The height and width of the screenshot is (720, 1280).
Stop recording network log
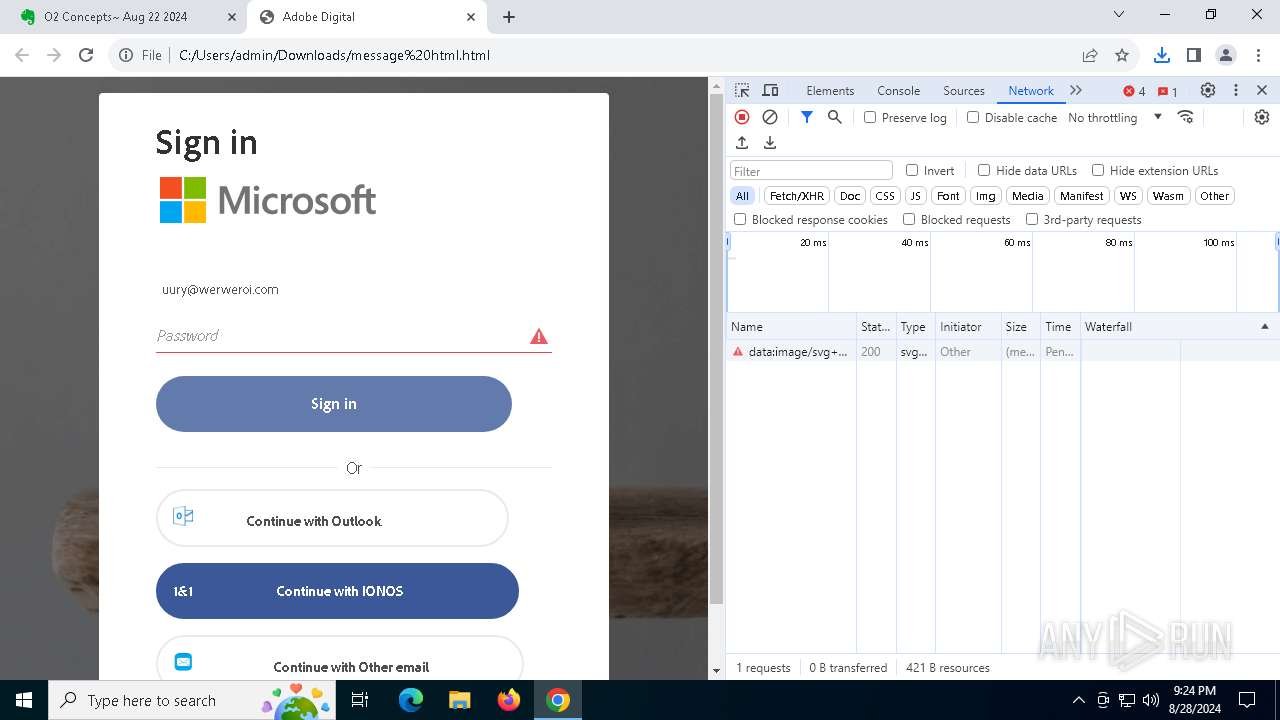[742, 117]
